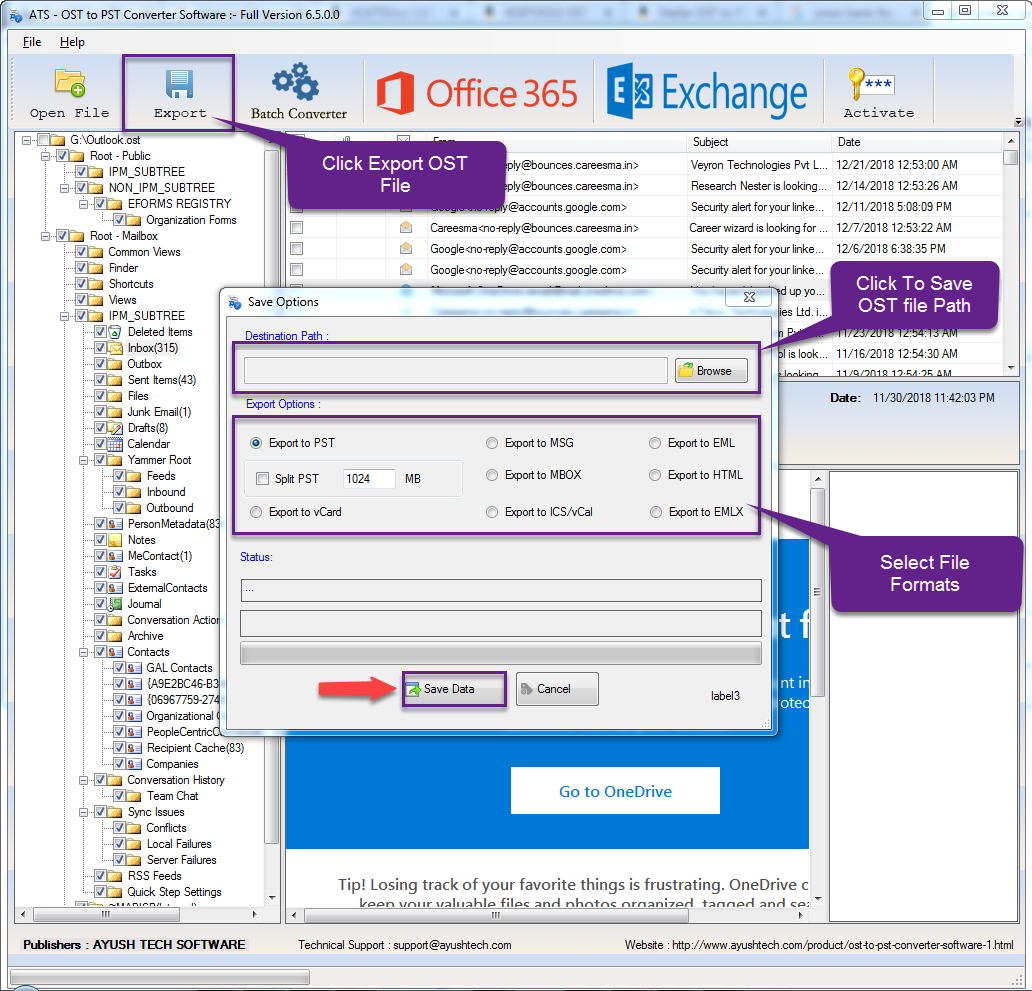1032x991 pixels.
Task: Click the Browse button
Action: 711,371
